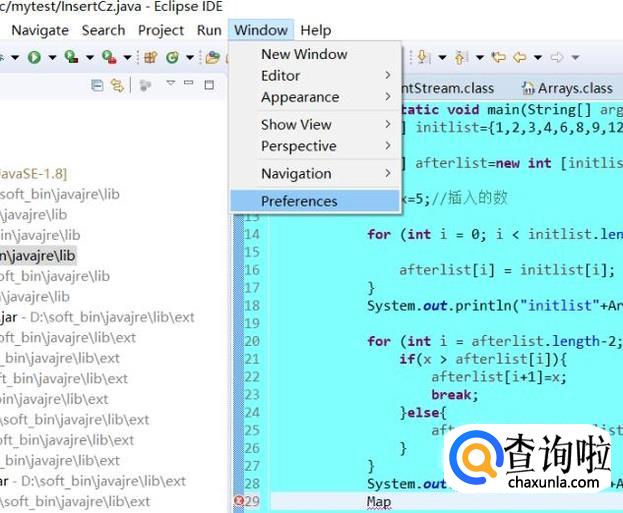The image size is (623, 513).
Task: Select the 'in\javajre\lib' tree row
Action: (40, 235)
